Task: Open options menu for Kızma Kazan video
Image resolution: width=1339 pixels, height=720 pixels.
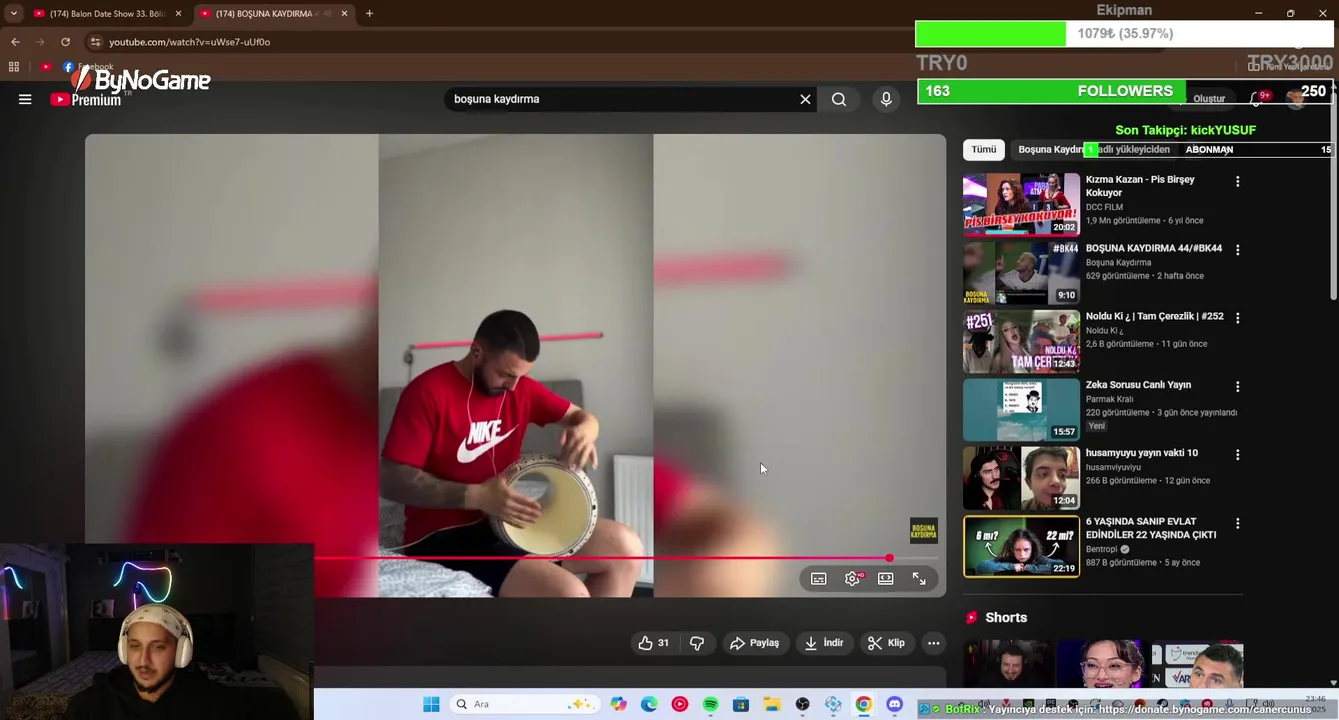Action: pos(1237,182)
